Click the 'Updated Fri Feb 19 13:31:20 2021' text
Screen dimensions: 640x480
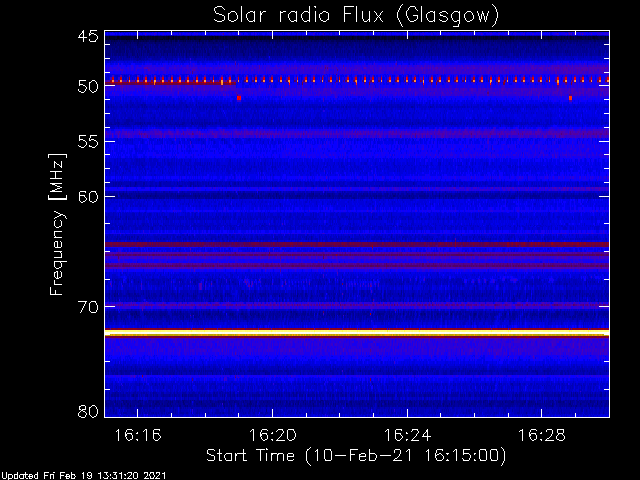83,476
